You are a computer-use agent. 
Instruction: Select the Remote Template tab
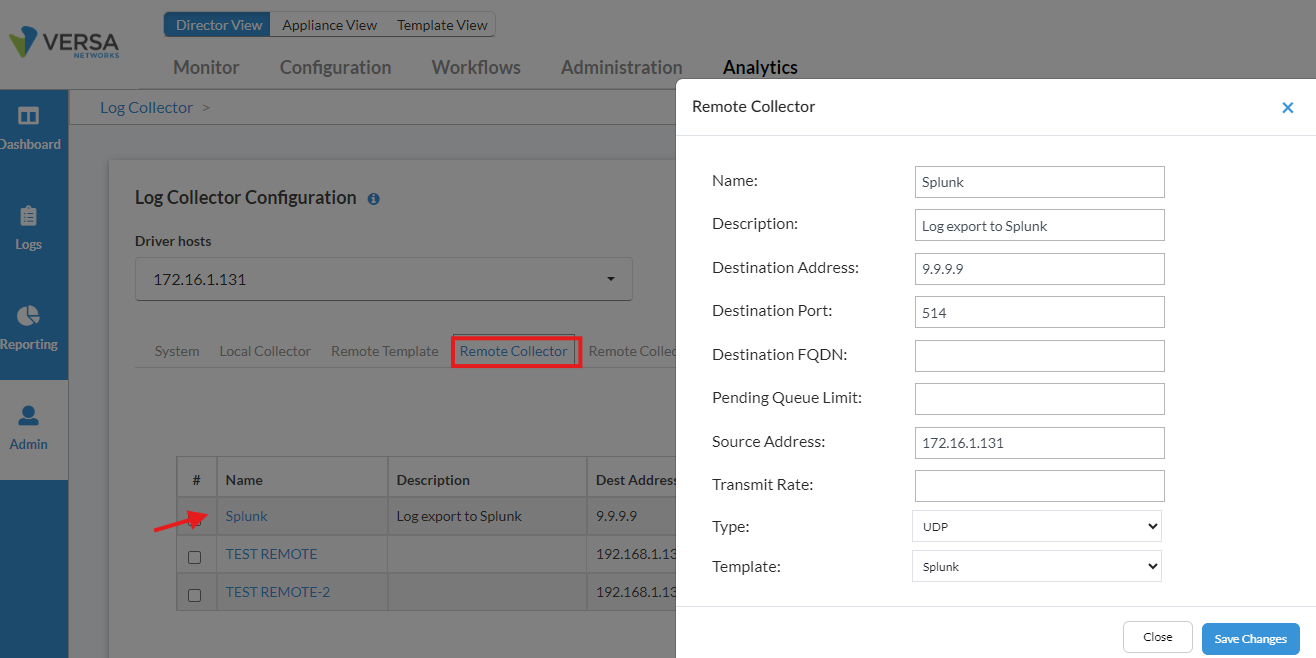tap(385, 351)
